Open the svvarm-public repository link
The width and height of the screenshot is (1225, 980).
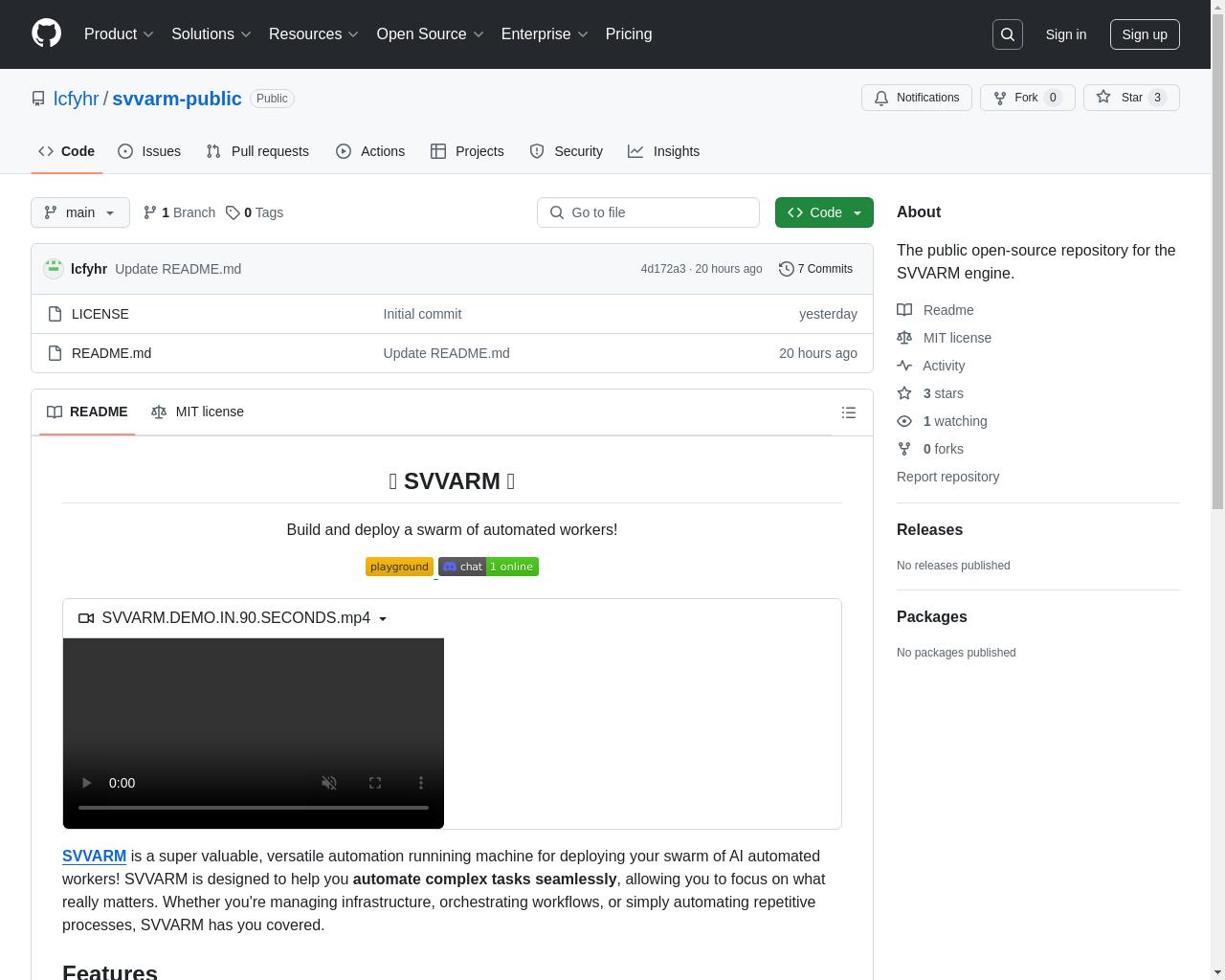pos(177,99)
